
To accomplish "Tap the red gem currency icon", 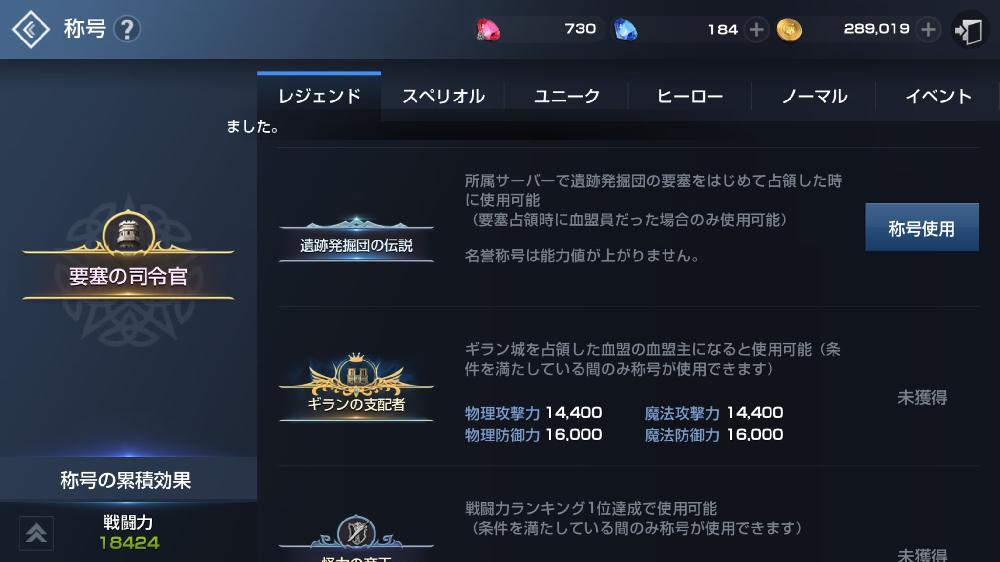I will coord(488,30).
